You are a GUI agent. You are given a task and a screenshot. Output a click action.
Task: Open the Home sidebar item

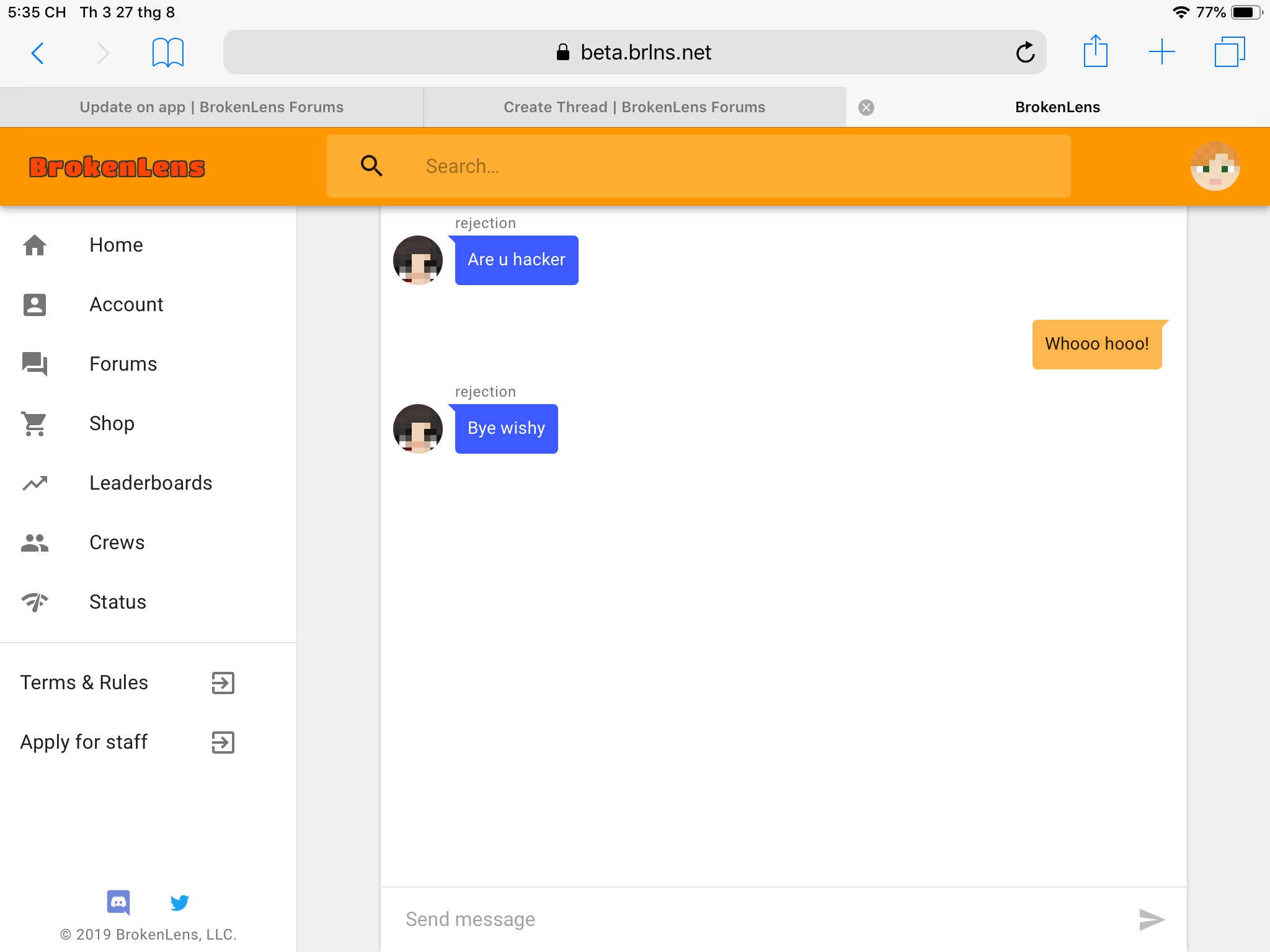148,245
